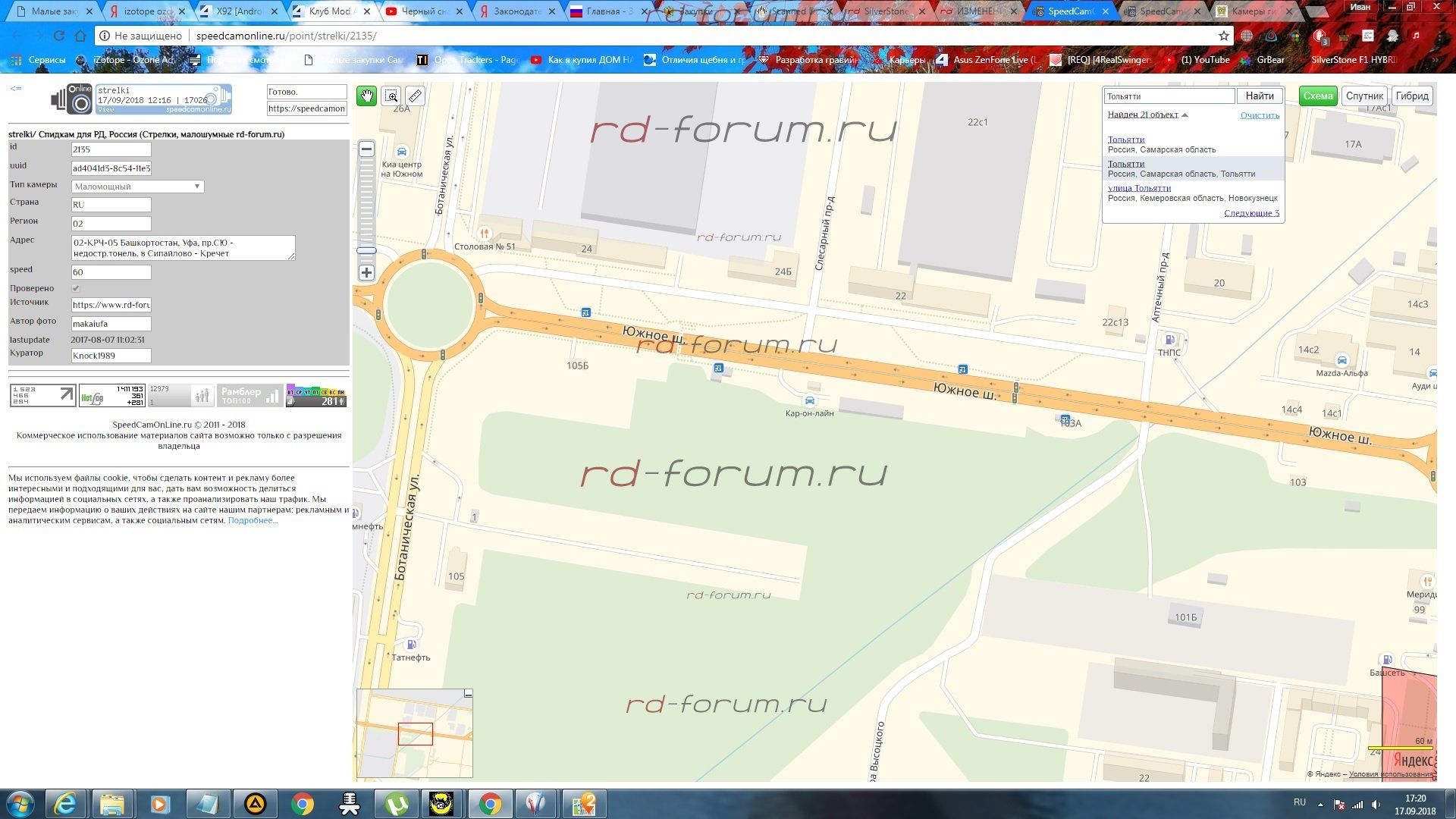Switch map to Спутник view
Screen dimensions: 1456x819
(x=1364, y=96)
